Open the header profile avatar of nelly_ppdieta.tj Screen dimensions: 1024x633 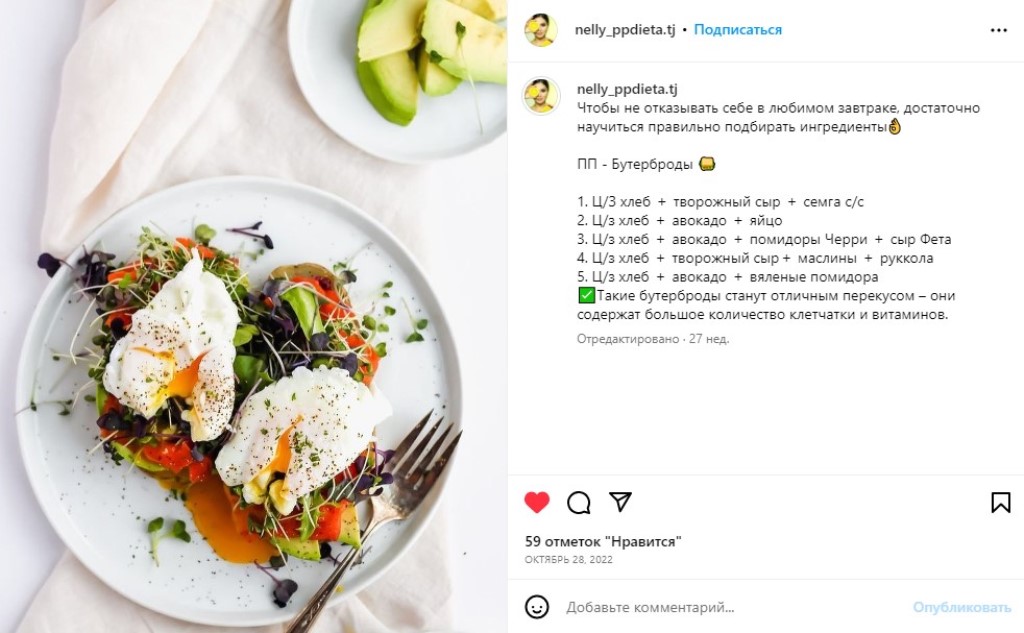tap(541, 30)
